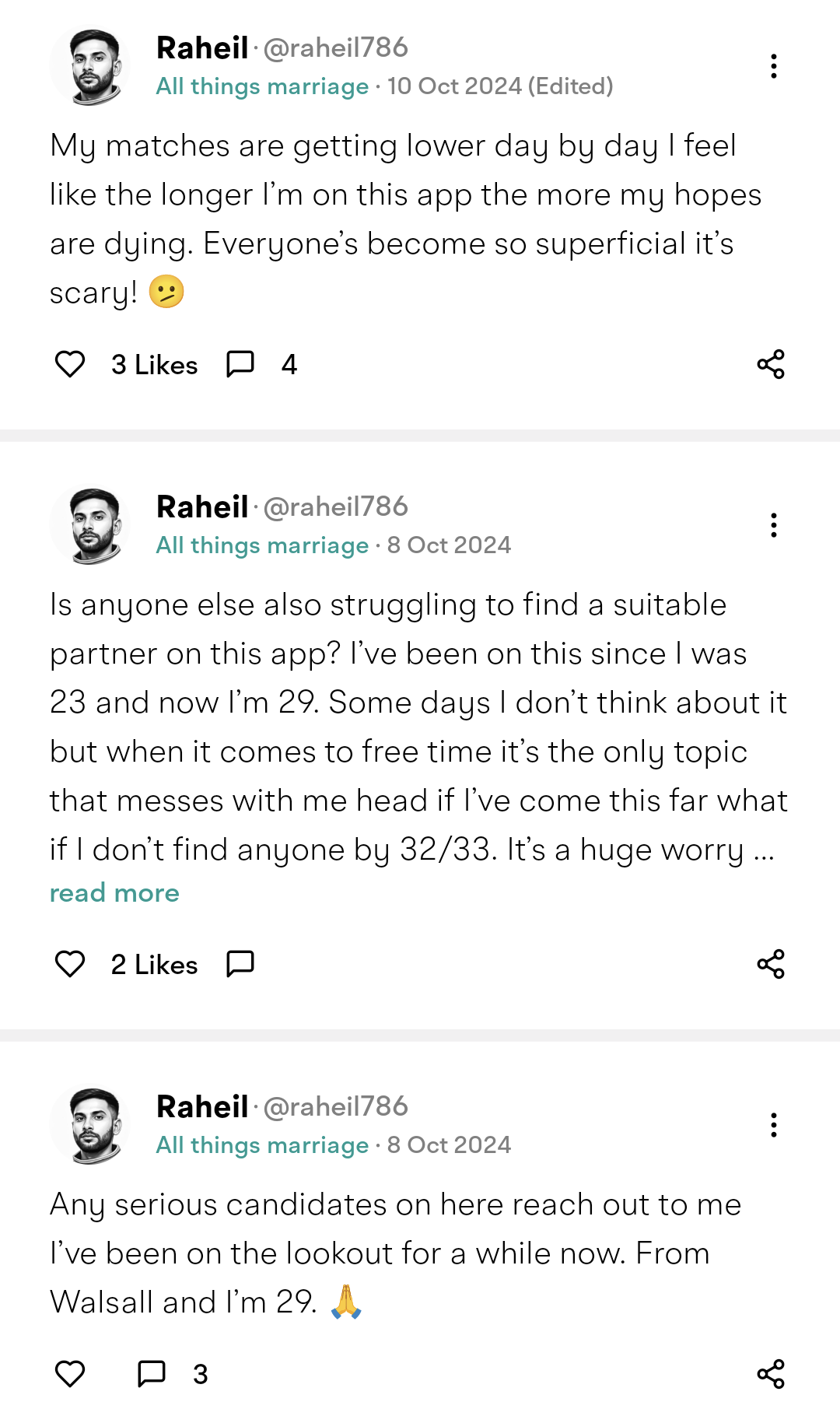Like the 10 Oct post about matches getting lower
Viewport: 840px width, 1423px height.
pyautogui.click(x=70, y=364)
